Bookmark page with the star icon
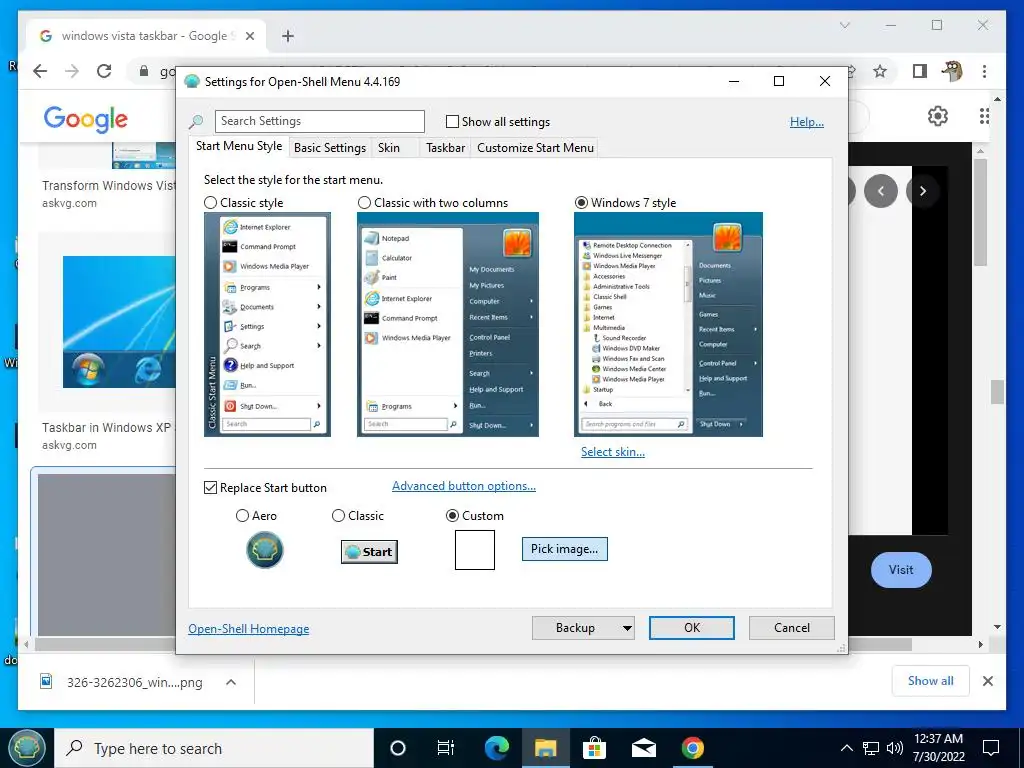 (x=880, y=71)
